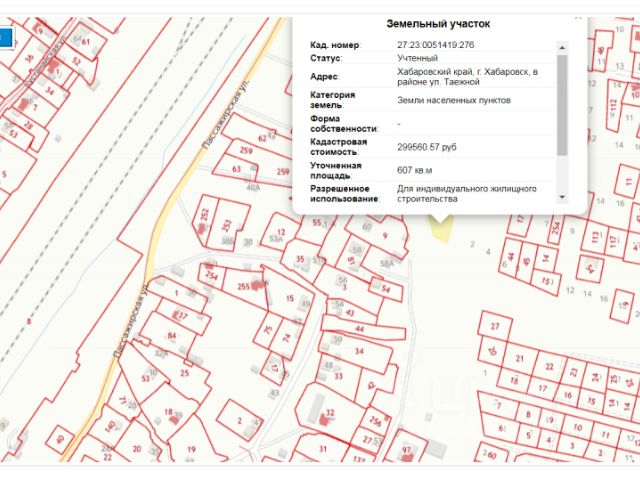Viewport: 640px width, 480px height.
Task: Click parcel 140 near the yellow road
Action: [x=111, y=425]
